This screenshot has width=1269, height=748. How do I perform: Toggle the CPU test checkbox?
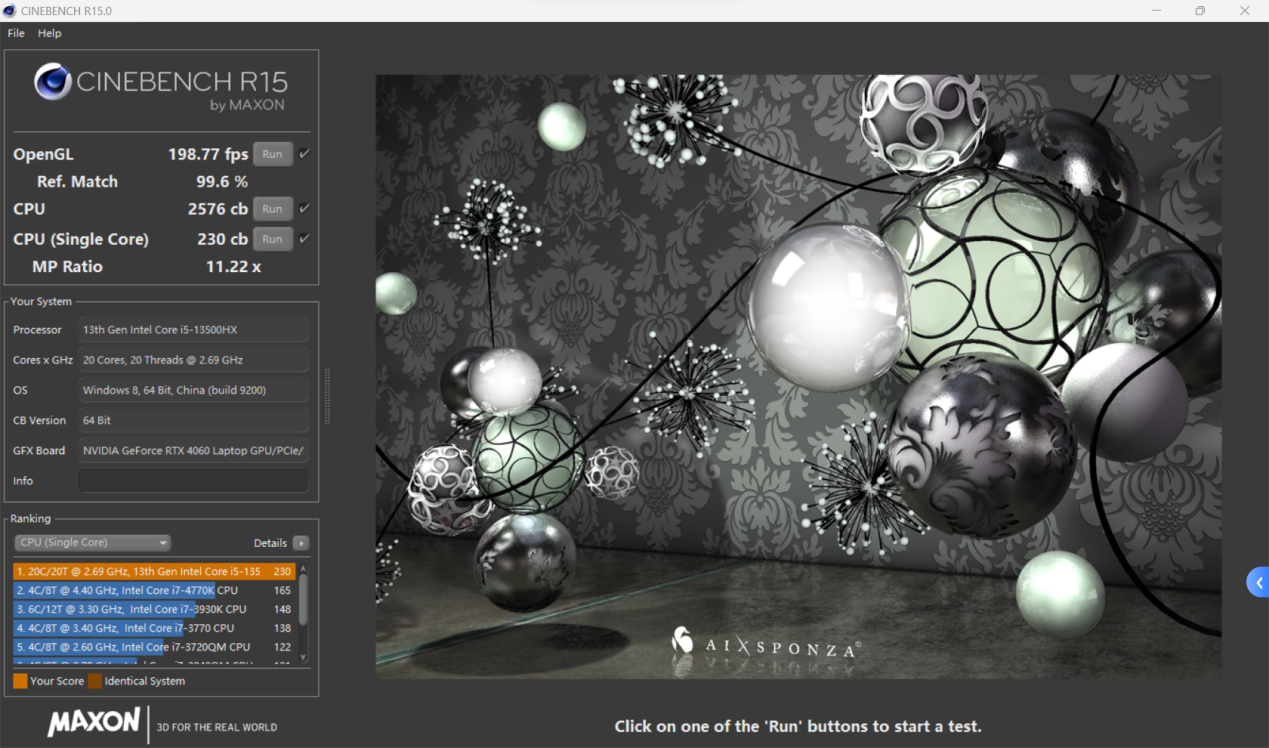tap(304, 209)
